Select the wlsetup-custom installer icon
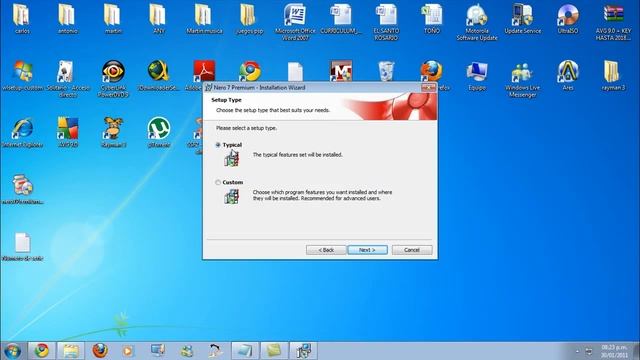Viewport: 640px width, 360px height. [x=22, y=76]
